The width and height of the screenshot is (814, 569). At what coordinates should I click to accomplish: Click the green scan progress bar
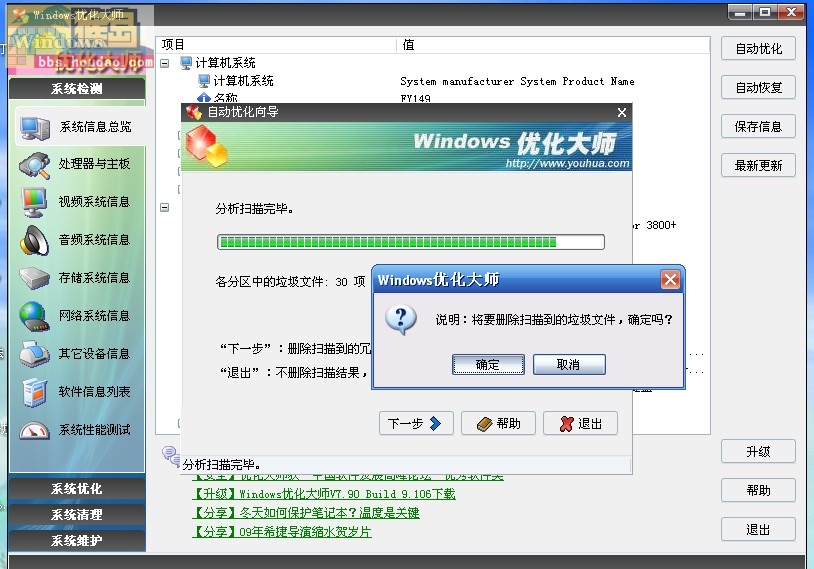pyautogui.click(x=411, y=242)
